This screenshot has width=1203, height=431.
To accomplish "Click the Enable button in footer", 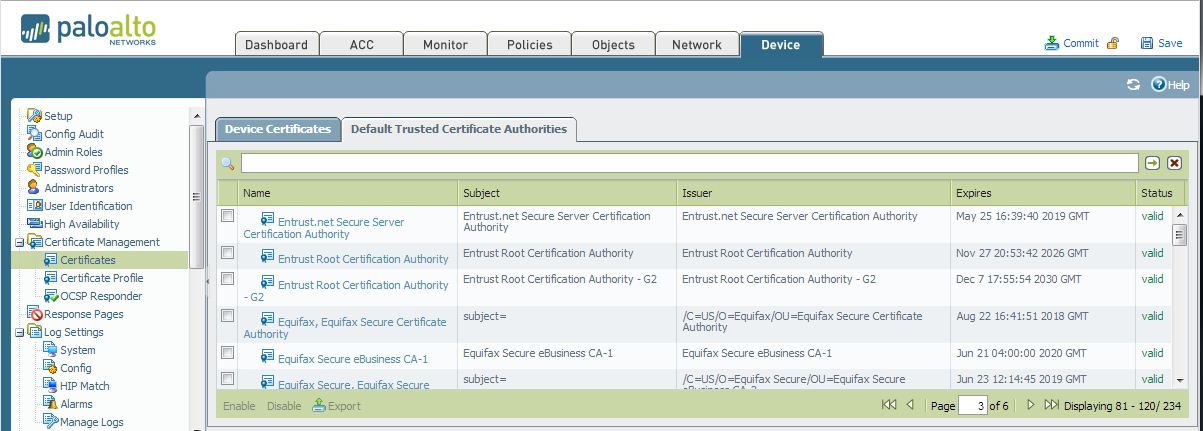I will (239, 406).
